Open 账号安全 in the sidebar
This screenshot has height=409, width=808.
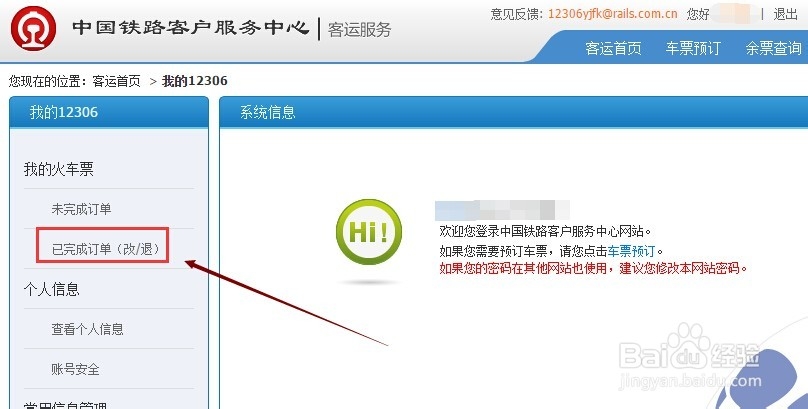pyautogui.click(x=75, y=369)
